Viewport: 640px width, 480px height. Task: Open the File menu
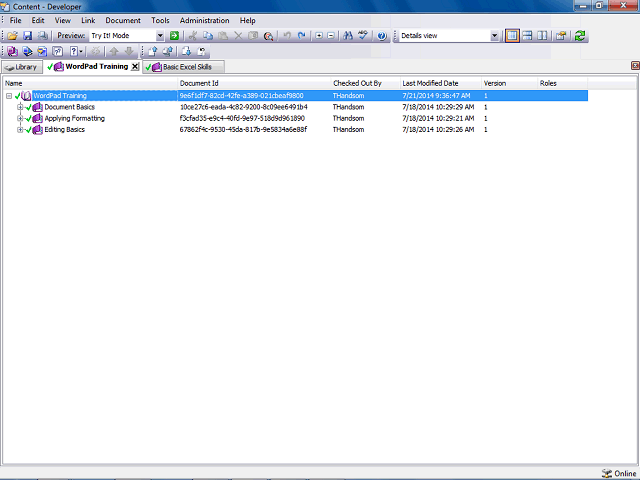click(16, 20)
